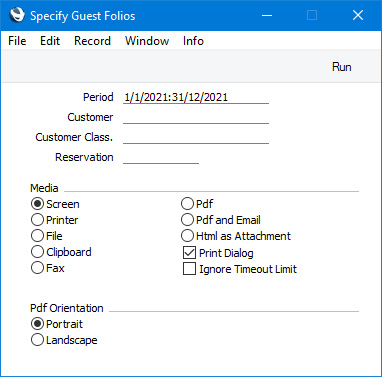The image size is (382, 377).
Task: Open the Record menu
Action: coord(92,41)
